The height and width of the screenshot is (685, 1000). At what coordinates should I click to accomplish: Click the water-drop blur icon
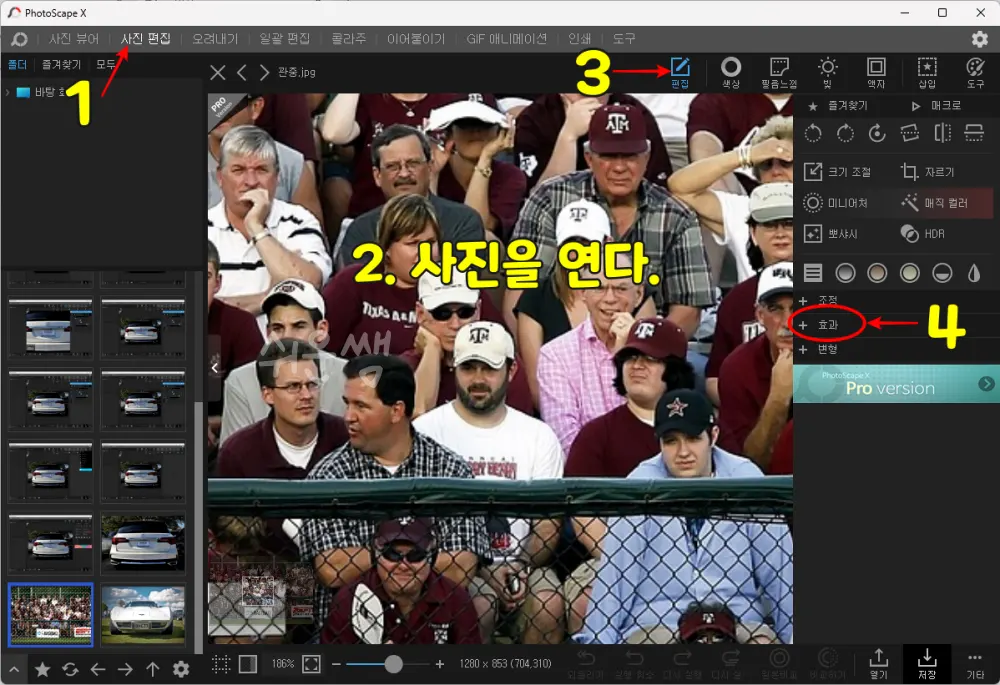974,273
